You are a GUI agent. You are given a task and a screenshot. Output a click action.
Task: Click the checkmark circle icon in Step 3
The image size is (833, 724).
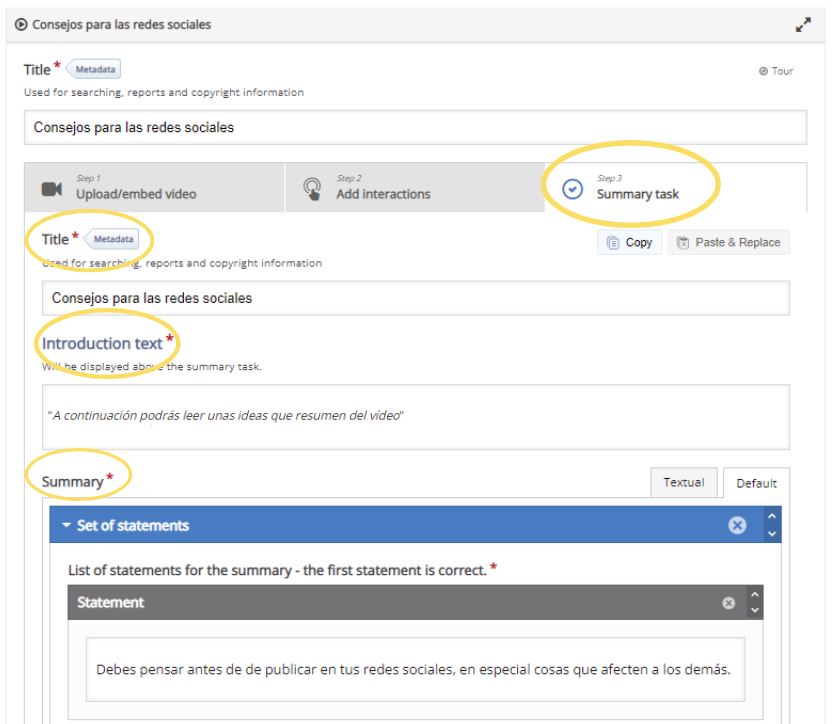pos(572,189)
